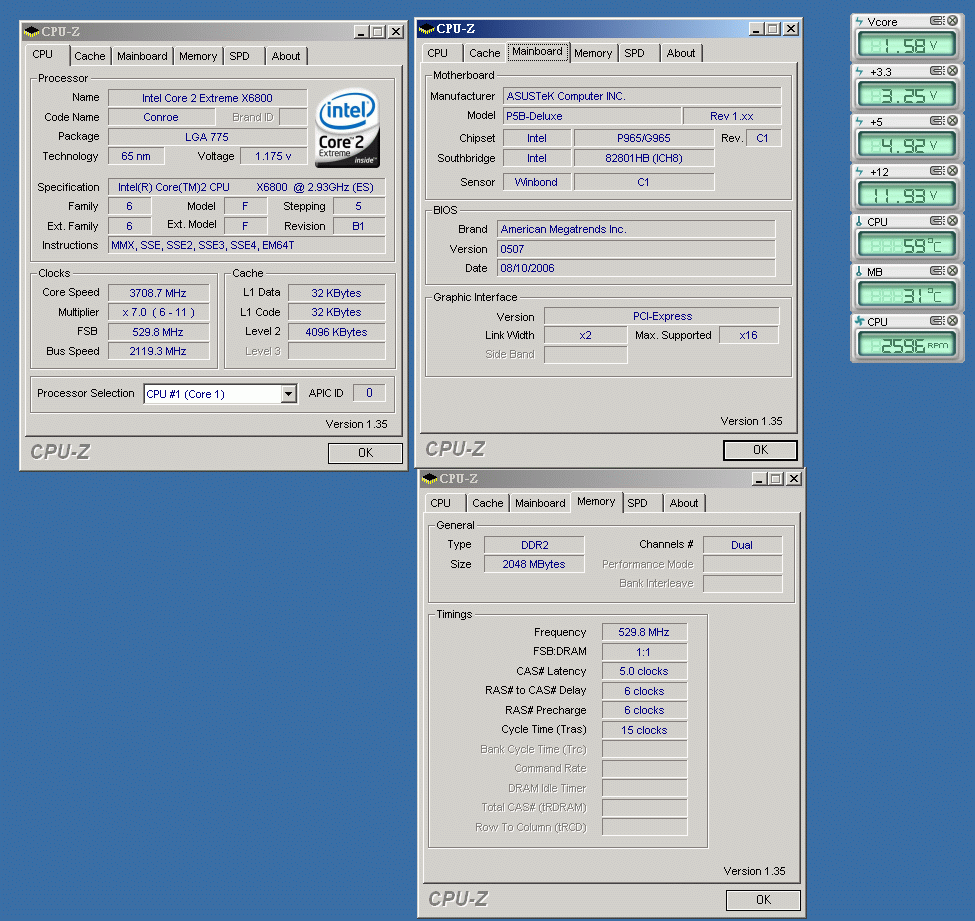This screenshot has width=975, height=921.
Task: Click the BIOS Date value "08/10/2006"
Action: (636, 268)
